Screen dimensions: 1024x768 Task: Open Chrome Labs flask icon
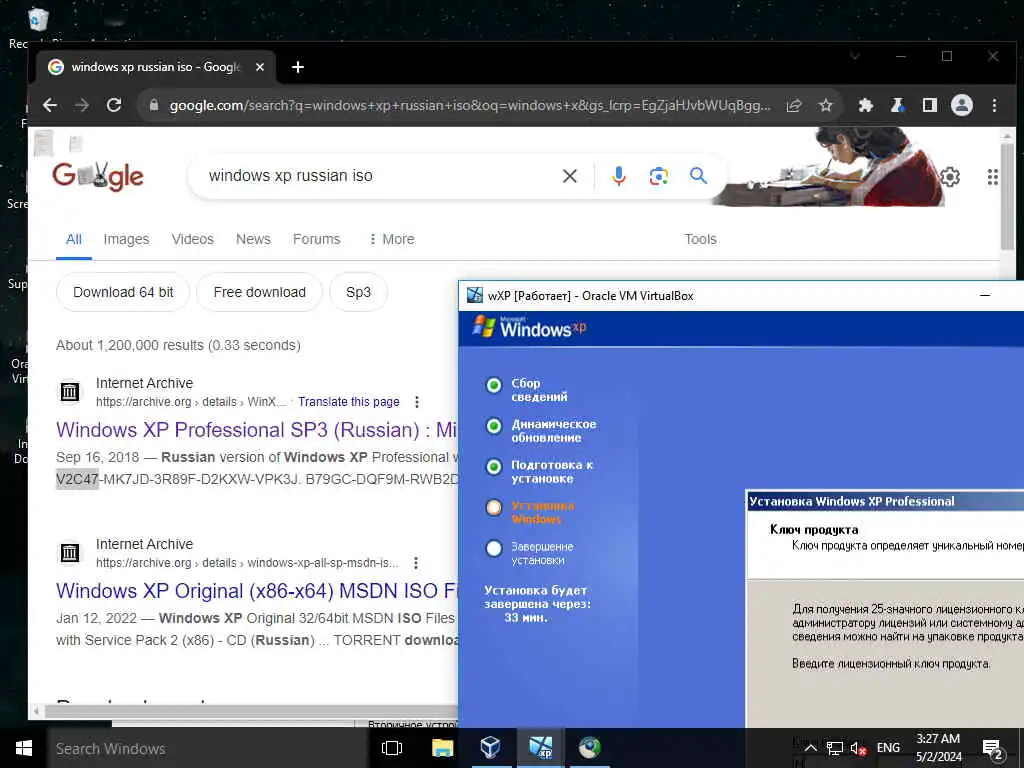pyautogui.click(x=897, y=105)
